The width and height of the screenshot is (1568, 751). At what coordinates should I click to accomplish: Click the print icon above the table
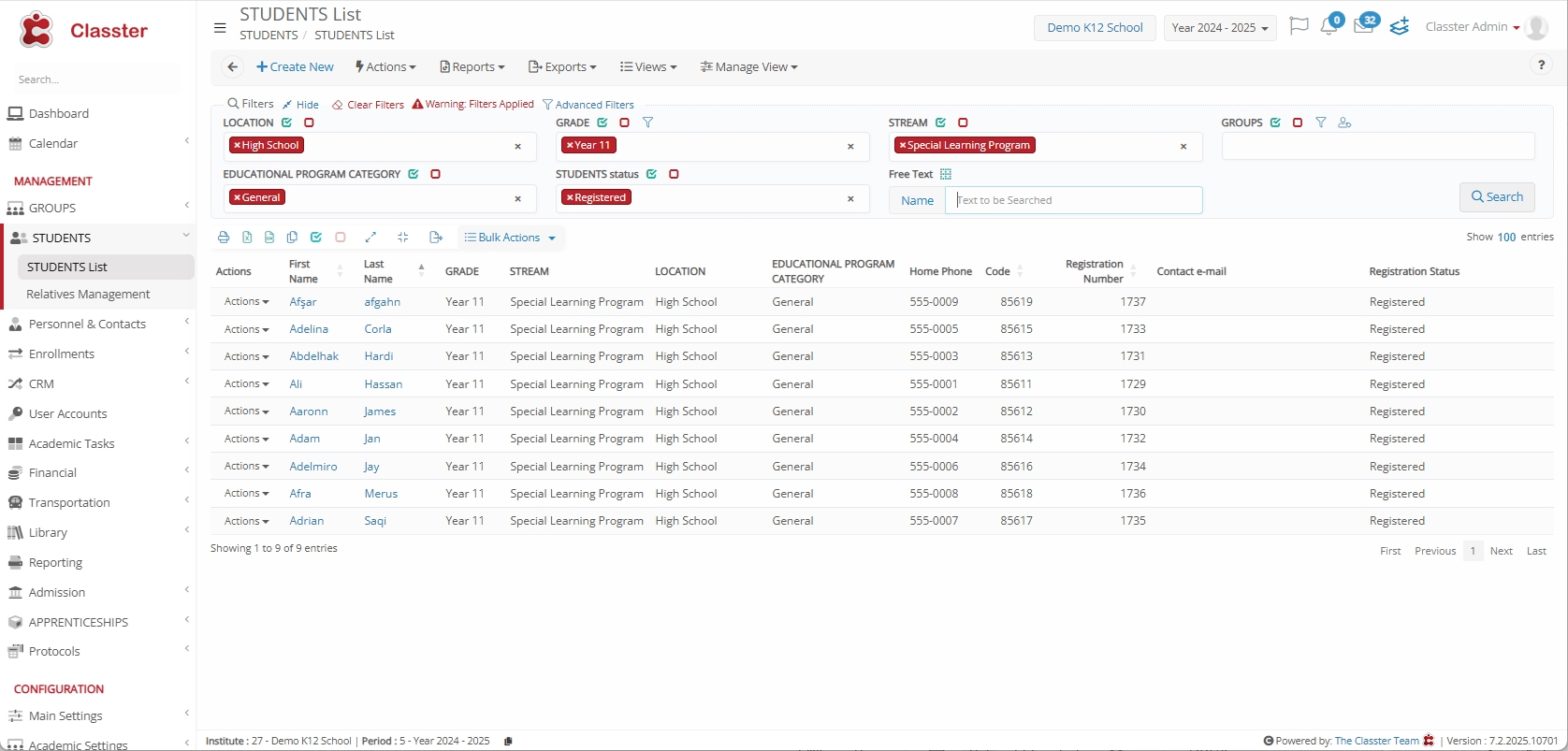[x=224, y=238]
